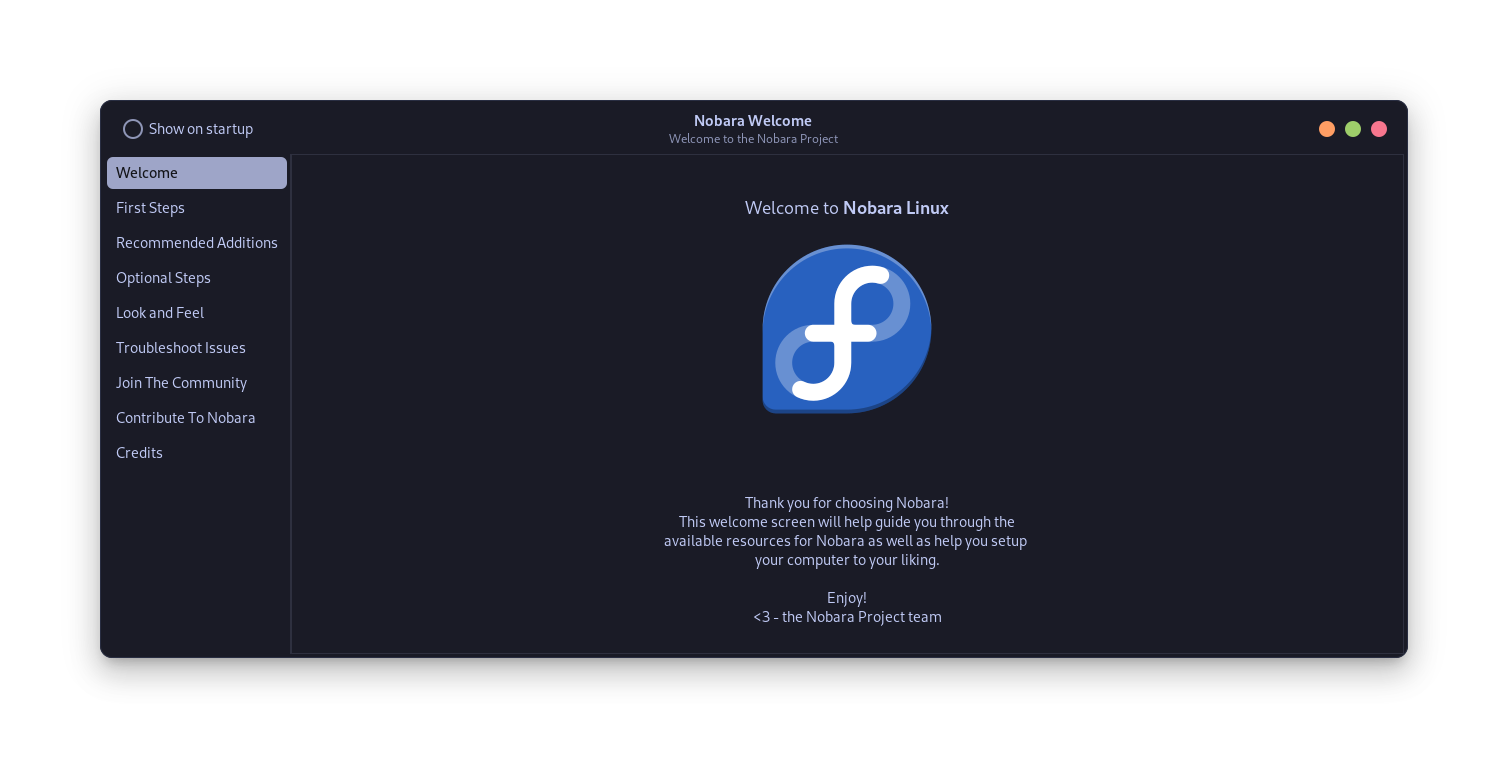The width and height of the screenshot is (1508, 758).
Task: View the Credits page
Action: [x=139, y=452]
